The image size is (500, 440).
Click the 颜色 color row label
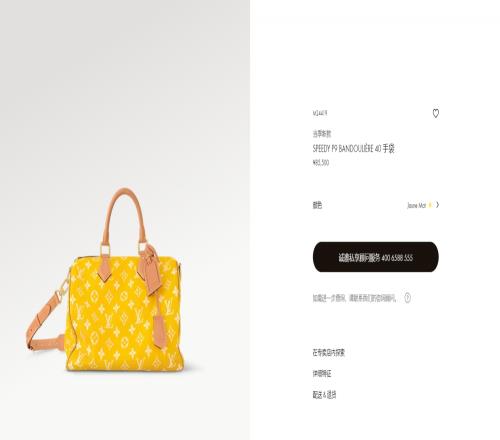point(317,205)
